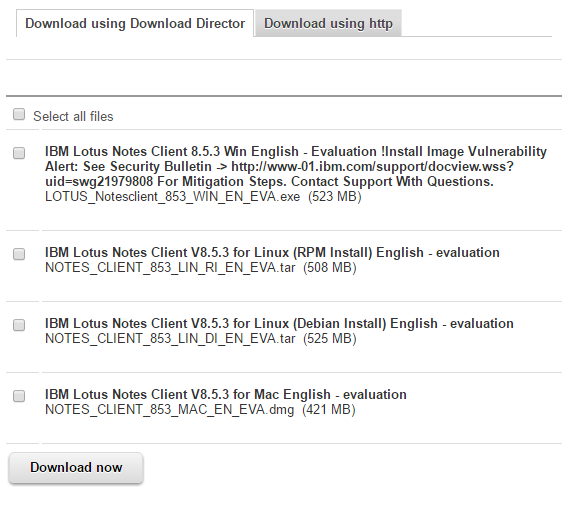The width and height of the screenshot is (578, 511).
Task: Click the Select all files label
Action: tap(73, 117)
